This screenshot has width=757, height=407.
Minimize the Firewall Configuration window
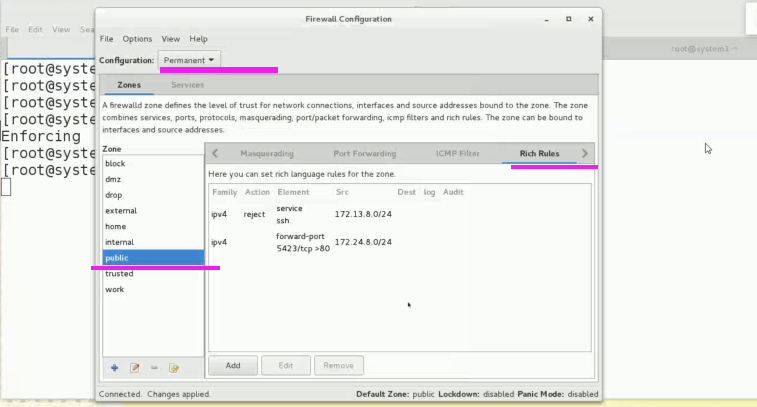547,19
